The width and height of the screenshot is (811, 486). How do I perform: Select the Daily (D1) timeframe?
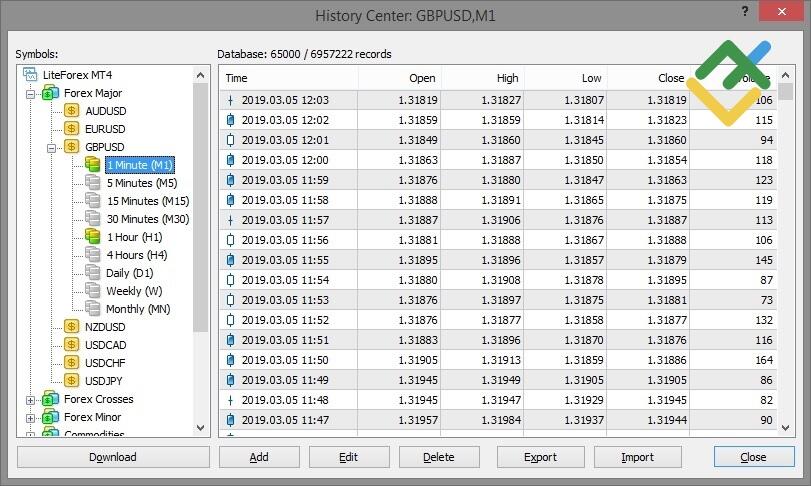129,273
